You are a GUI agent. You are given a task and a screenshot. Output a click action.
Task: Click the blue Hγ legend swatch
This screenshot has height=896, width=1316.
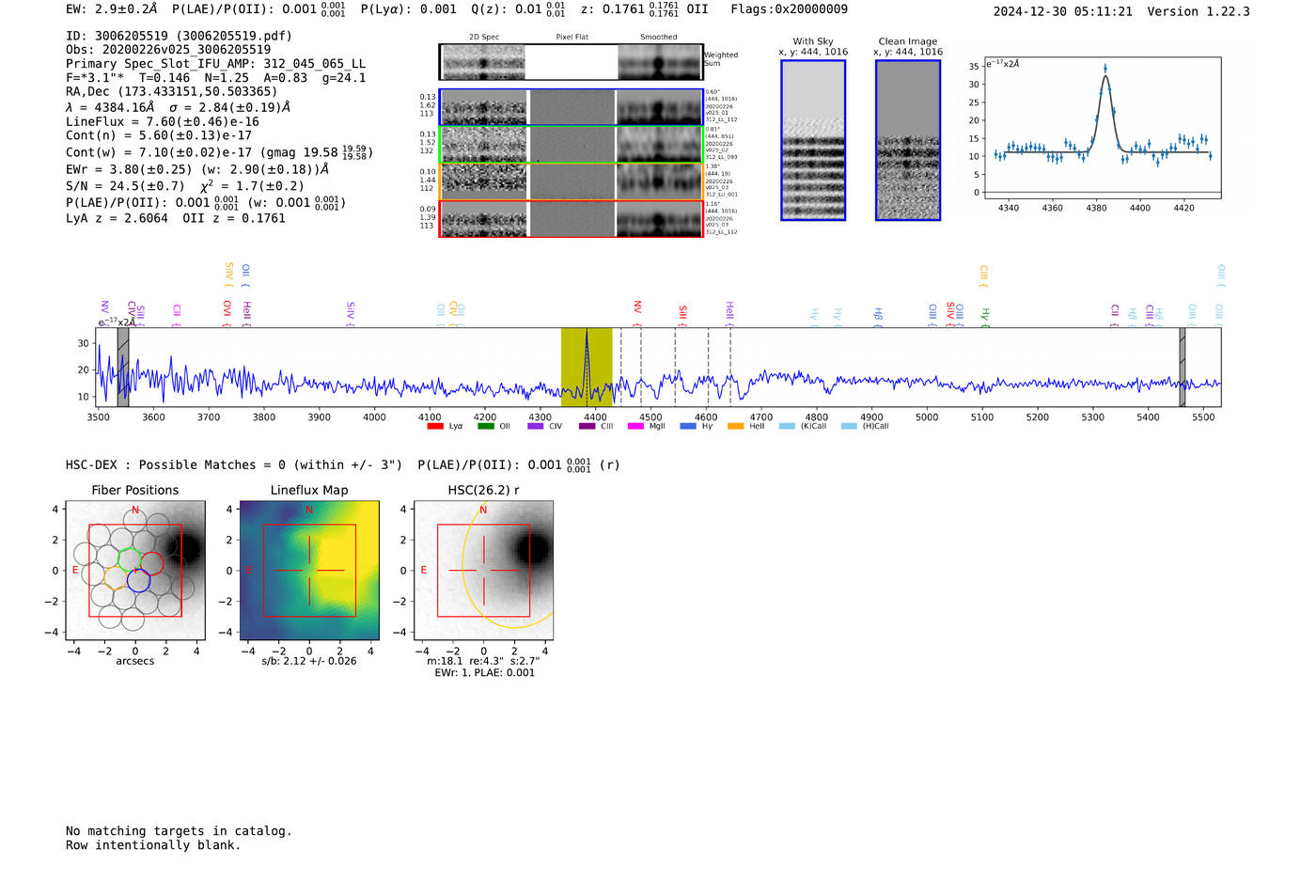coord(688,426)
